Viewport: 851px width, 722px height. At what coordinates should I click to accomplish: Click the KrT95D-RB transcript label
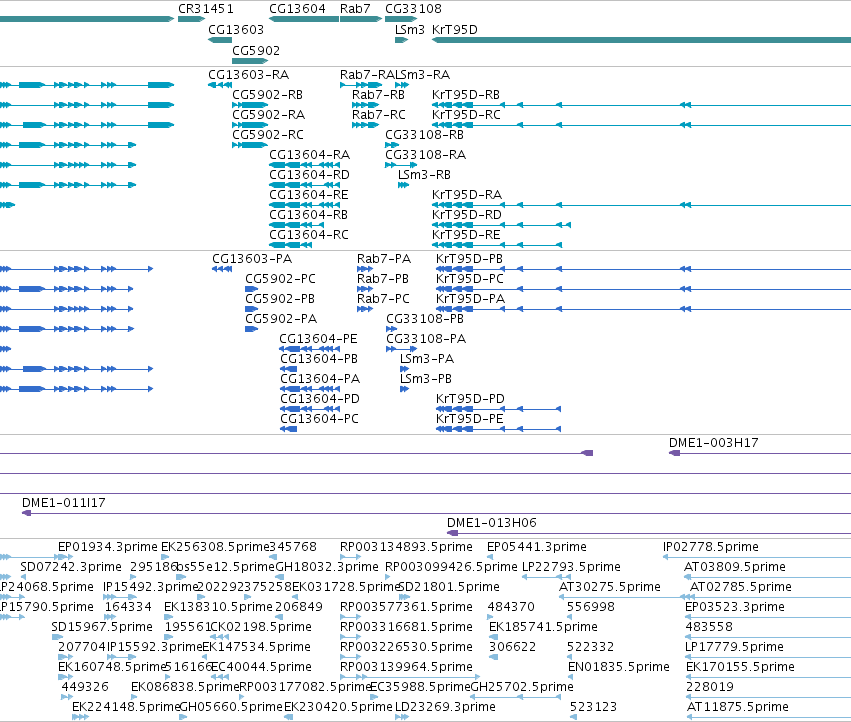point(466,94)
